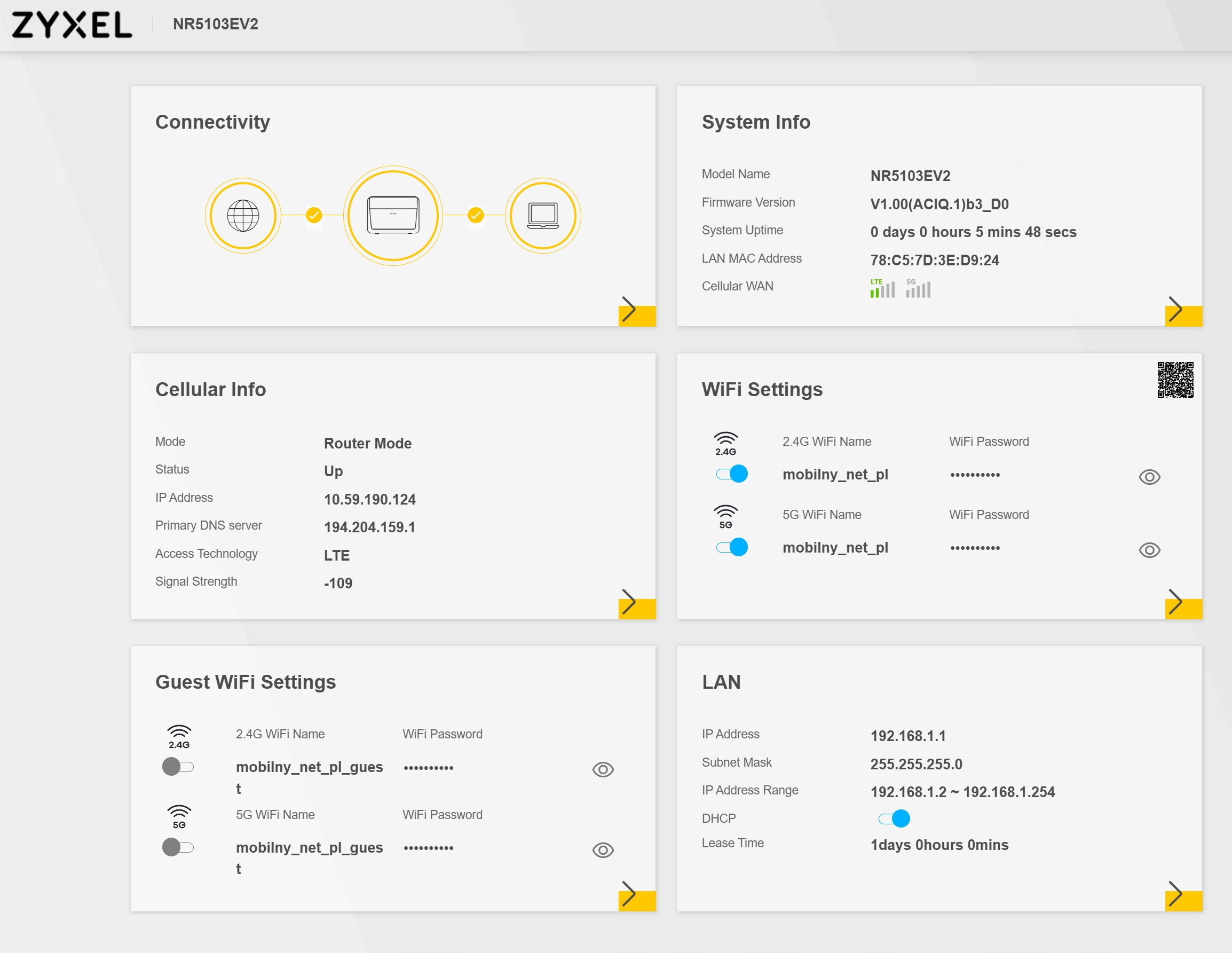The width and height of the screenshot is (1232, 953).
Task: Turn off the main 5G WiFi switch
Action: pos(732,547)
